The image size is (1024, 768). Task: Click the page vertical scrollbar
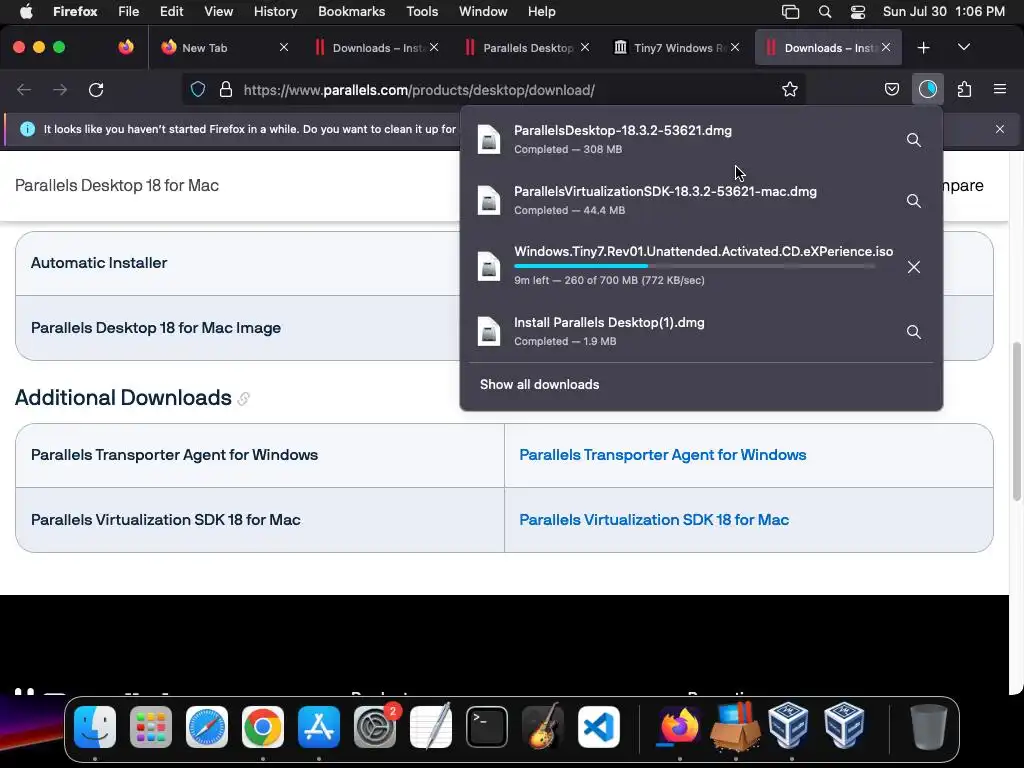[1016, 421]
